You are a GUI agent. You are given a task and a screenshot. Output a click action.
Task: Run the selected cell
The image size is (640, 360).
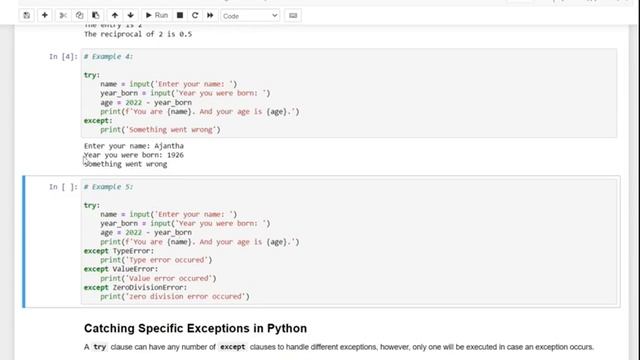pos(157,16)
